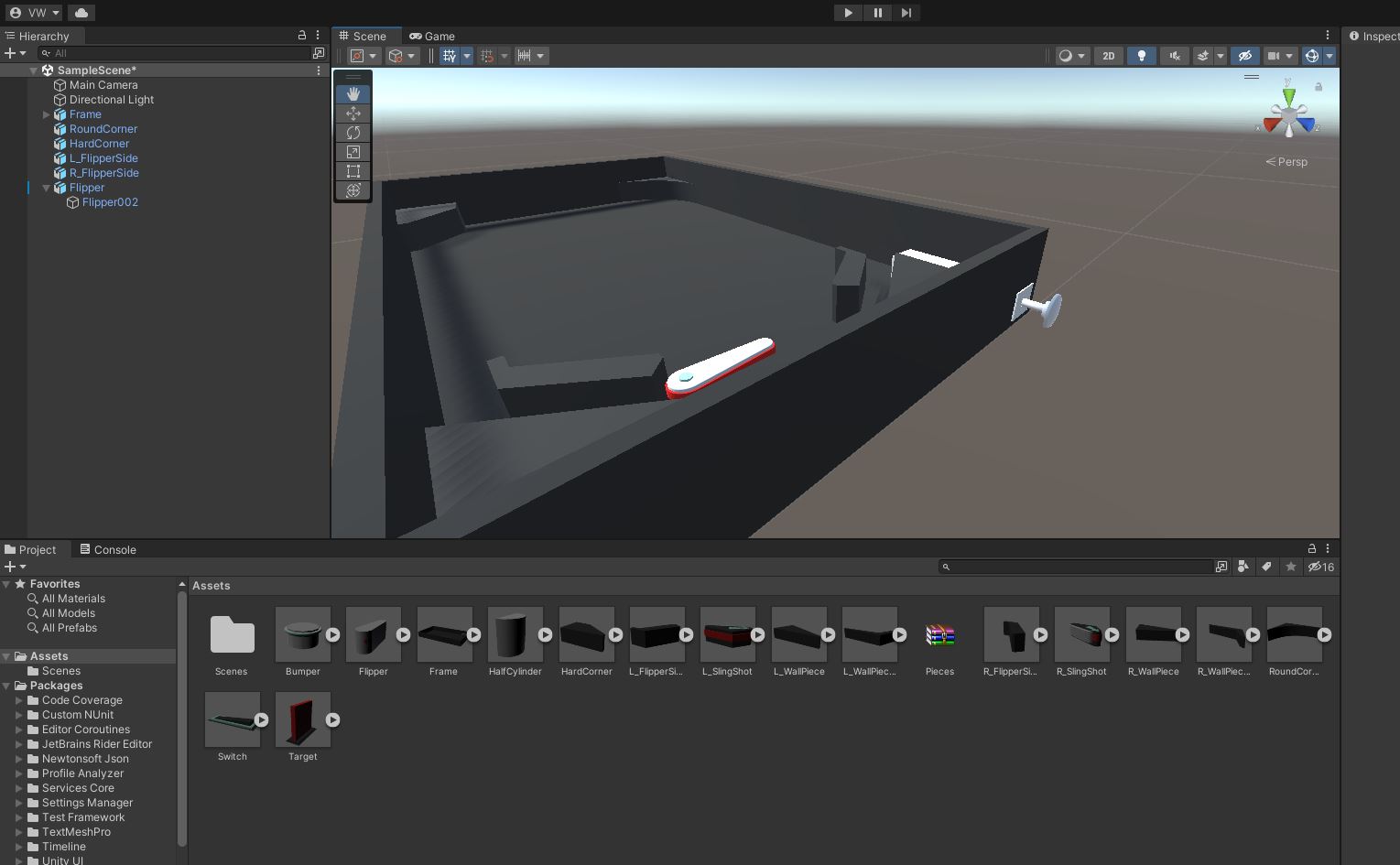Toggle hidden packages visibility showing 16
The image size is (1400, 865).
pyautogui.click(x=1320, y=567)
